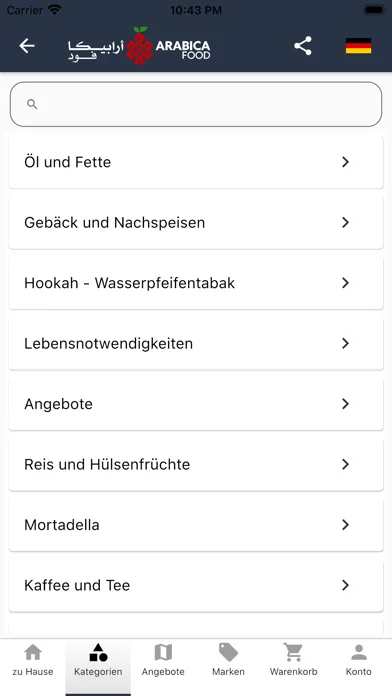Open Hookah - Wasserpfeifentabak category
Screen dimensions: 392x696
pos(196,283)
